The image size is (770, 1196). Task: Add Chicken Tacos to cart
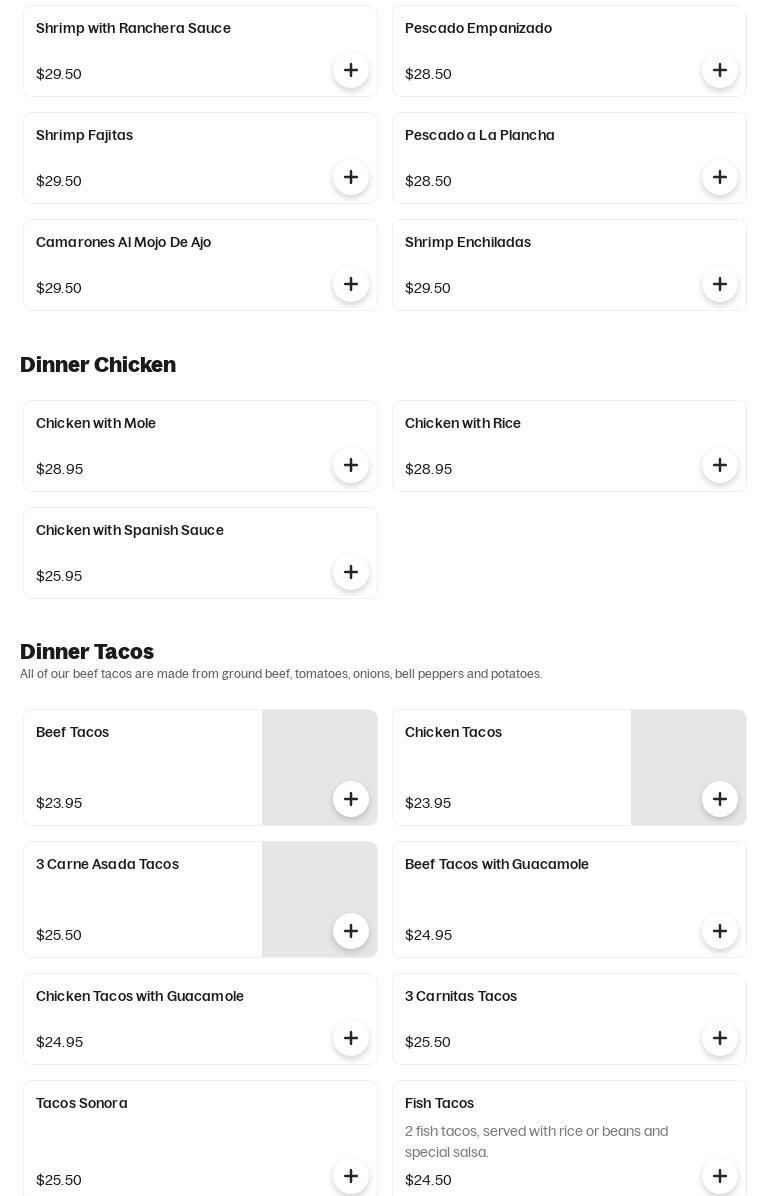720,799
